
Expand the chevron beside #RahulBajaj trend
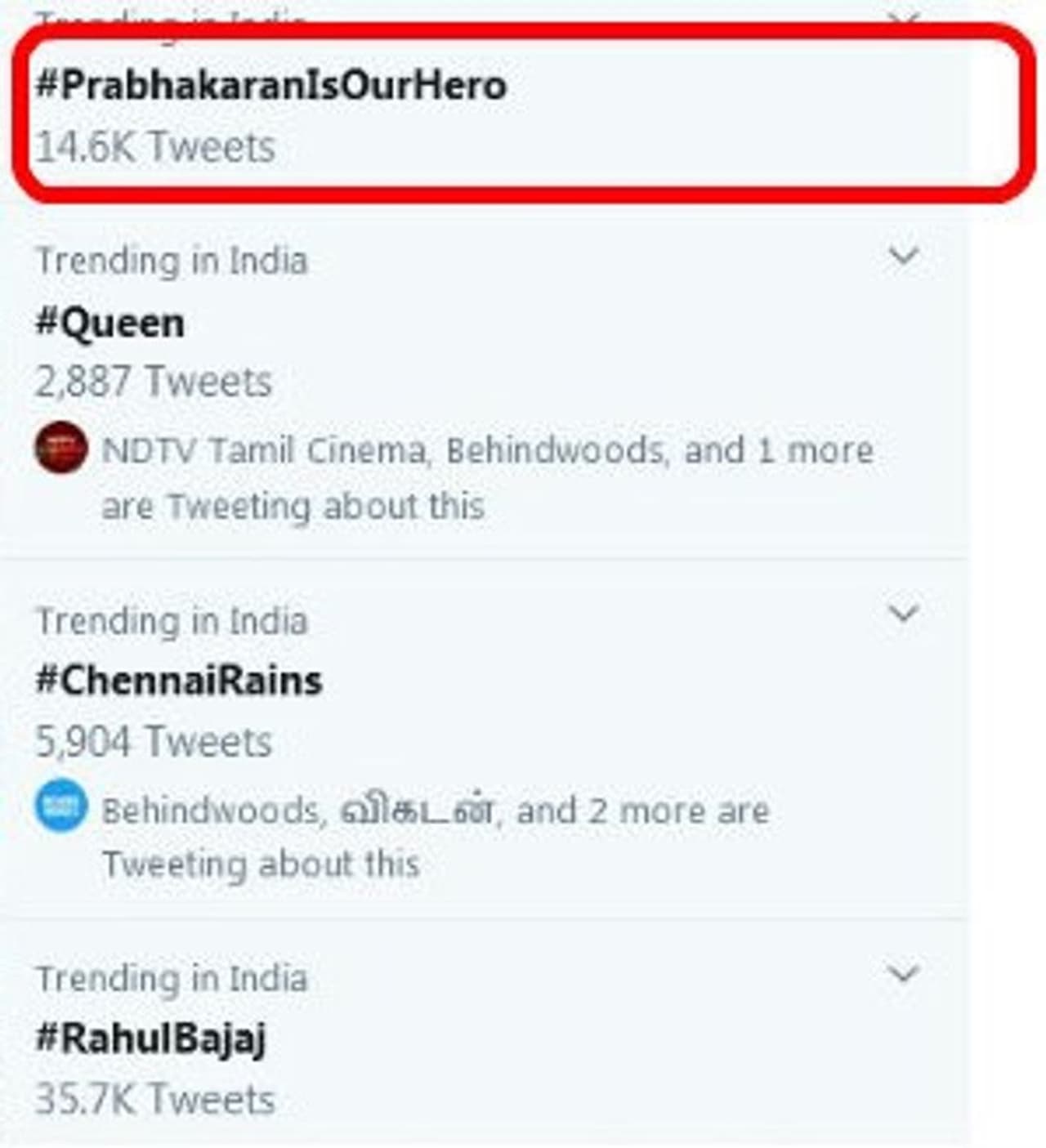(x=904, y=973)
